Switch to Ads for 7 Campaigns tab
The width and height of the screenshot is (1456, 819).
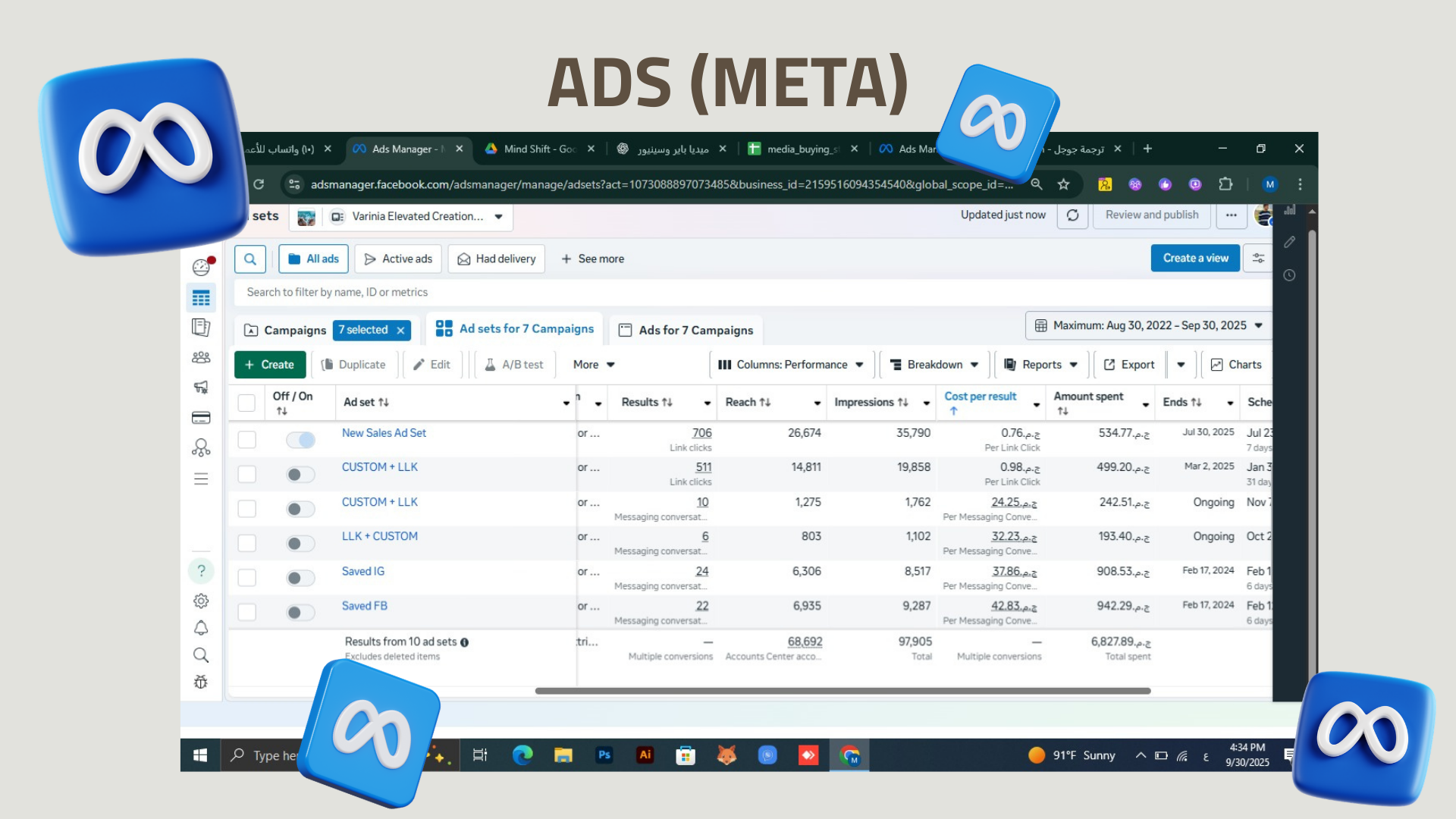pos(686,330)
